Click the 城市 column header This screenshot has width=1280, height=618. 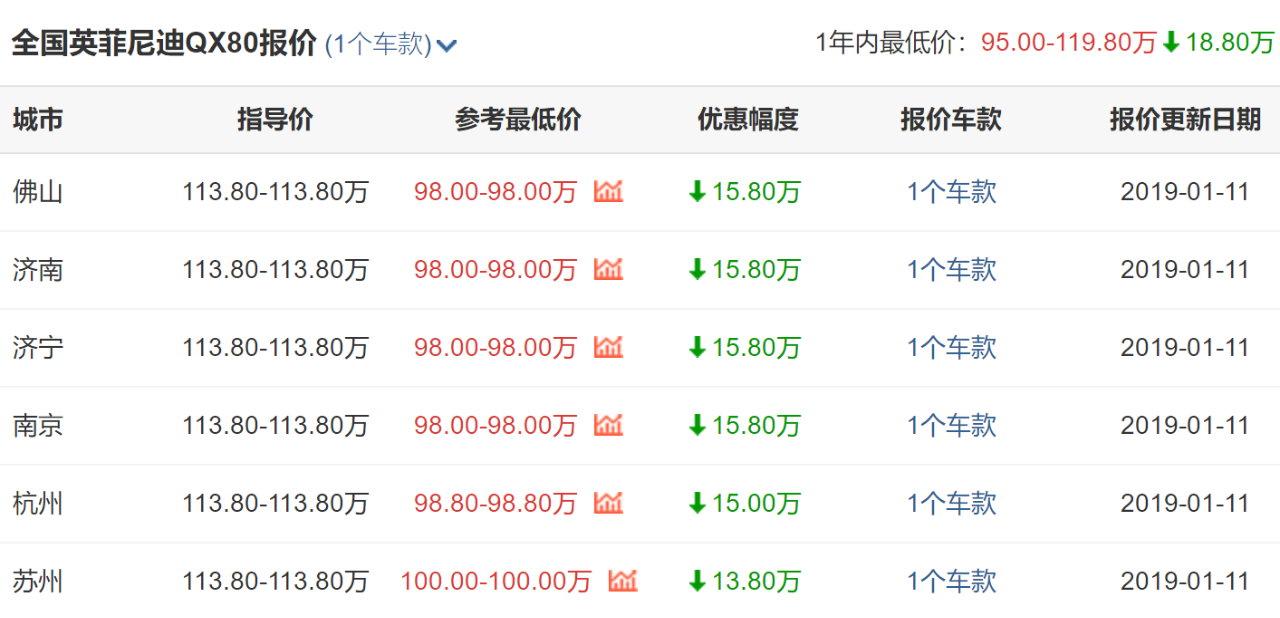[x=38, y=120]
